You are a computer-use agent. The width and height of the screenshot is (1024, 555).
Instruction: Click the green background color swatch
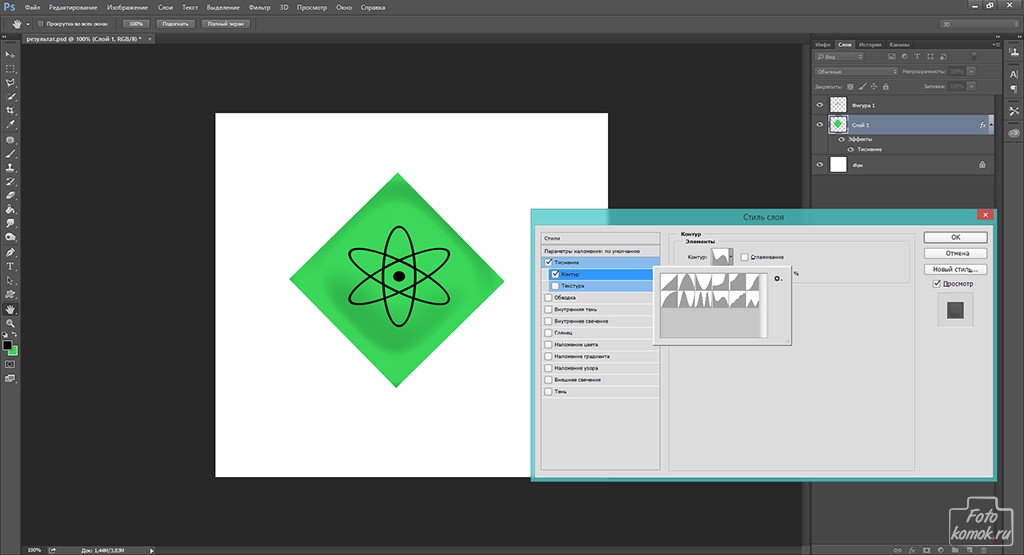click(x=14, y=352)
